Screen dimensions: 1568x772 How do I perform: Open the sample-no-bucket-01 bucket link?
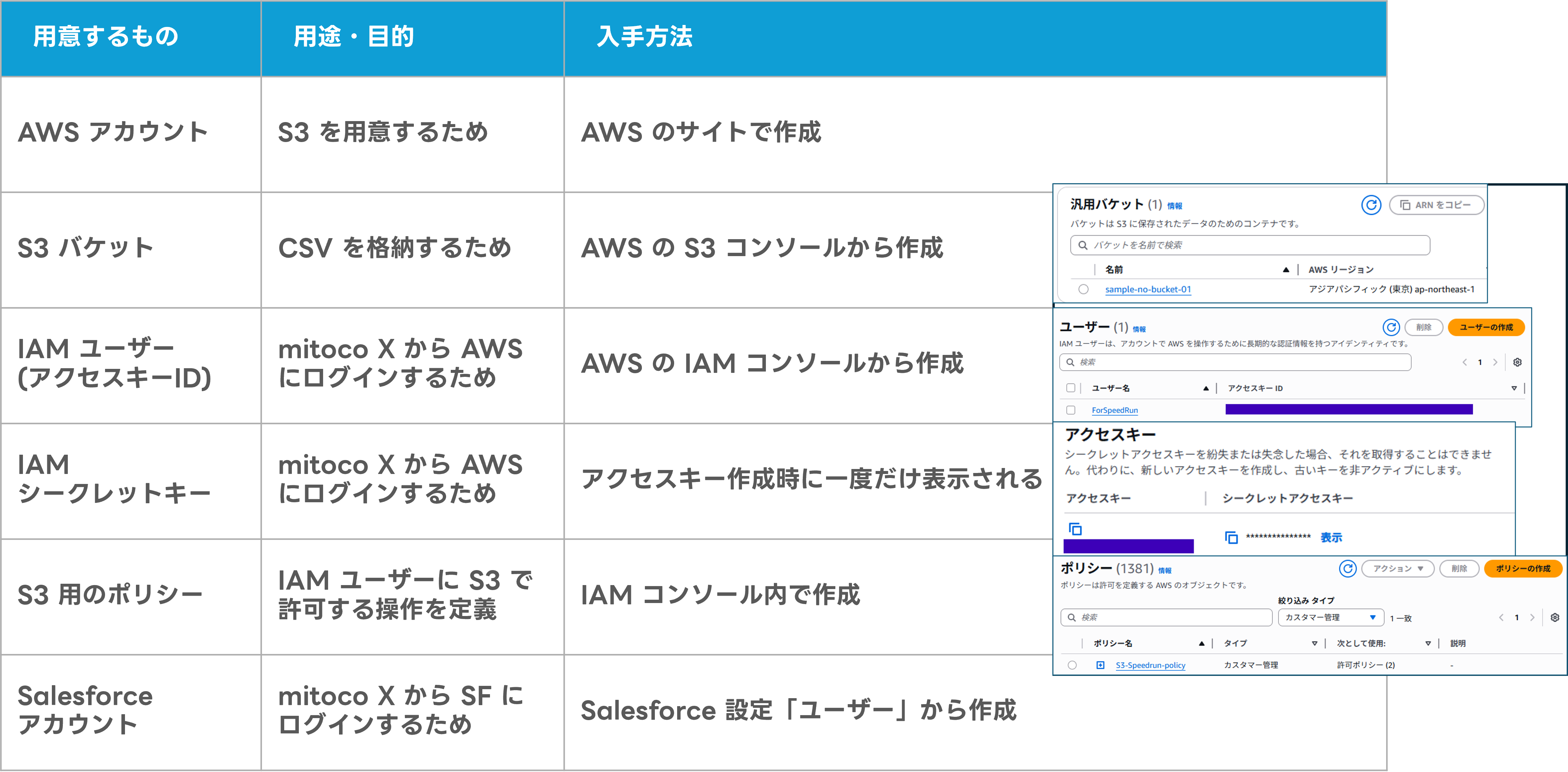(1148, 289)
